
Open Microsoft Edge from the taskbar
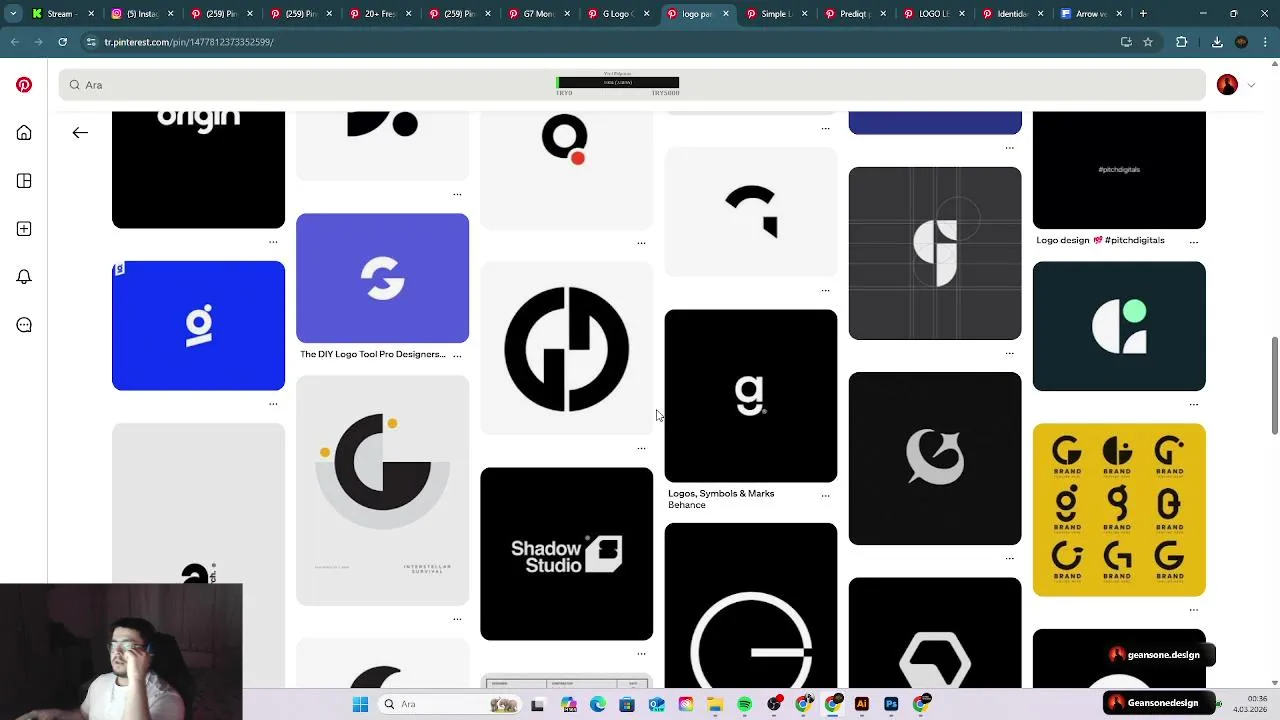coord(597,704)
